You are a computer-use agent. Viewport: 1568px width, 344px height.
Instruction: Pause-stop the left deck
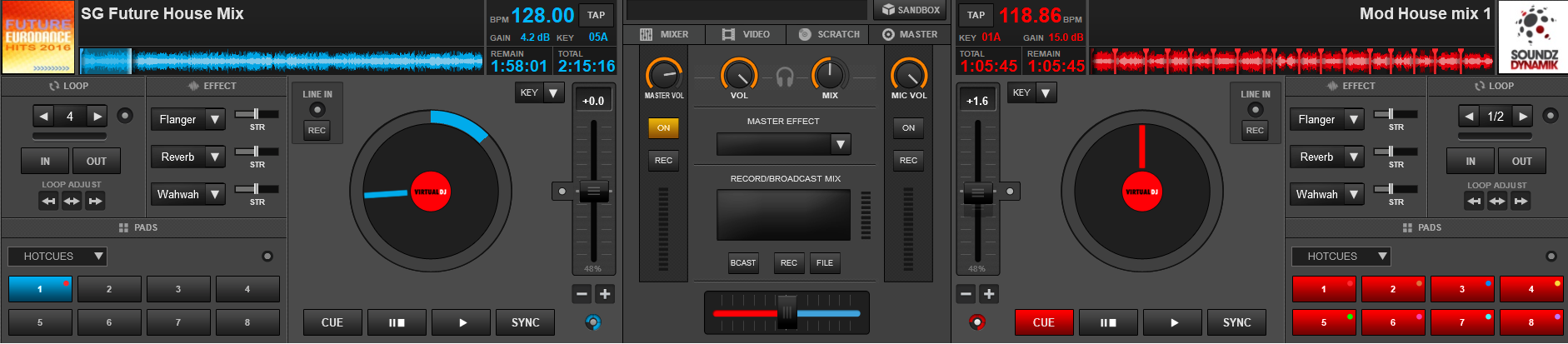(397, 322)
